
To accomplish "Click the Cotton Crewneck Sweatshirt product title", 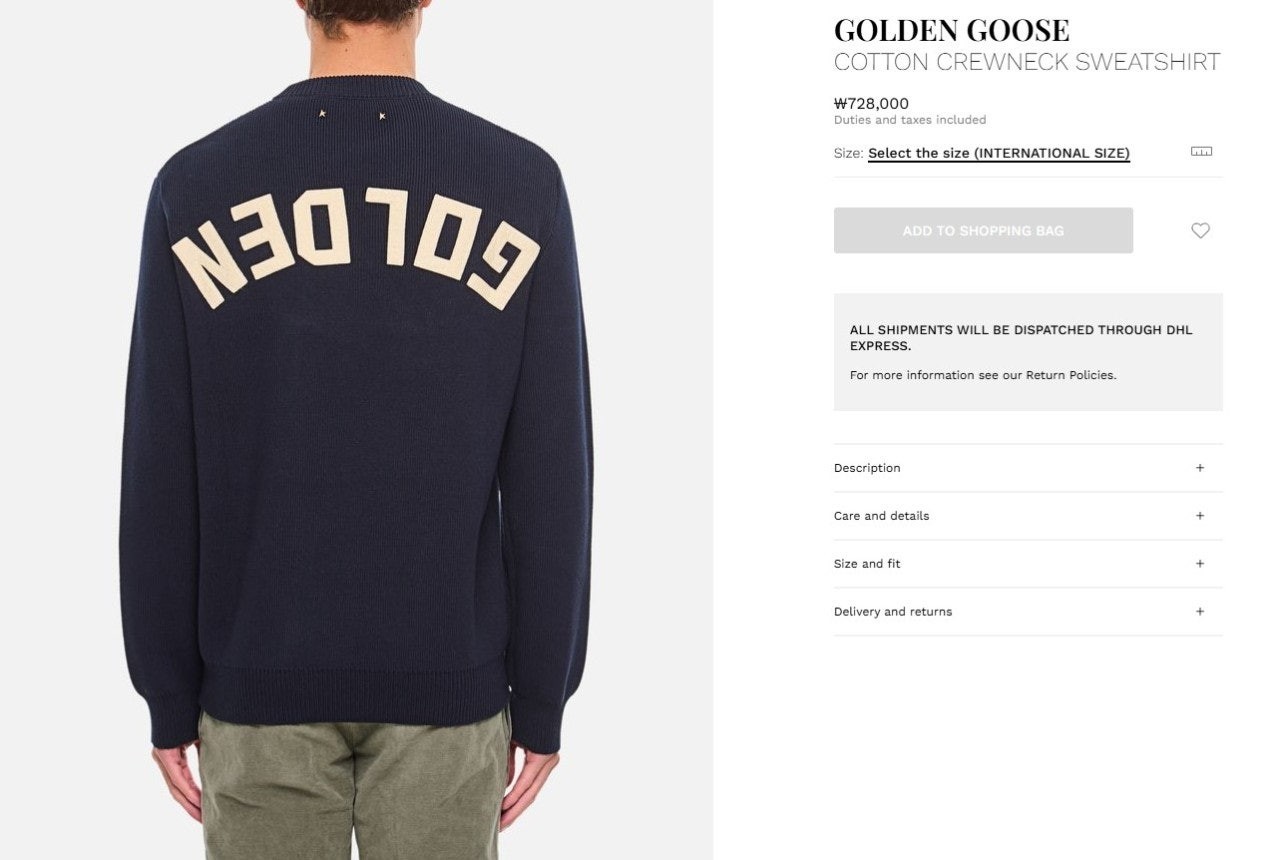I will pos(1027,62).
